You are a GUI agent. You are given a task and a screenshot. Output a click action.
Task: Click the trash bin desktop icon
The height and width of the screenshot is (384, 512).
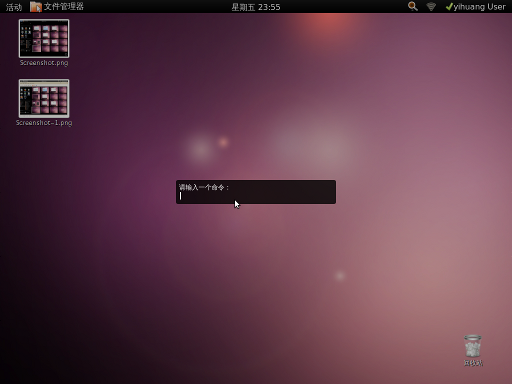[473, 346]
